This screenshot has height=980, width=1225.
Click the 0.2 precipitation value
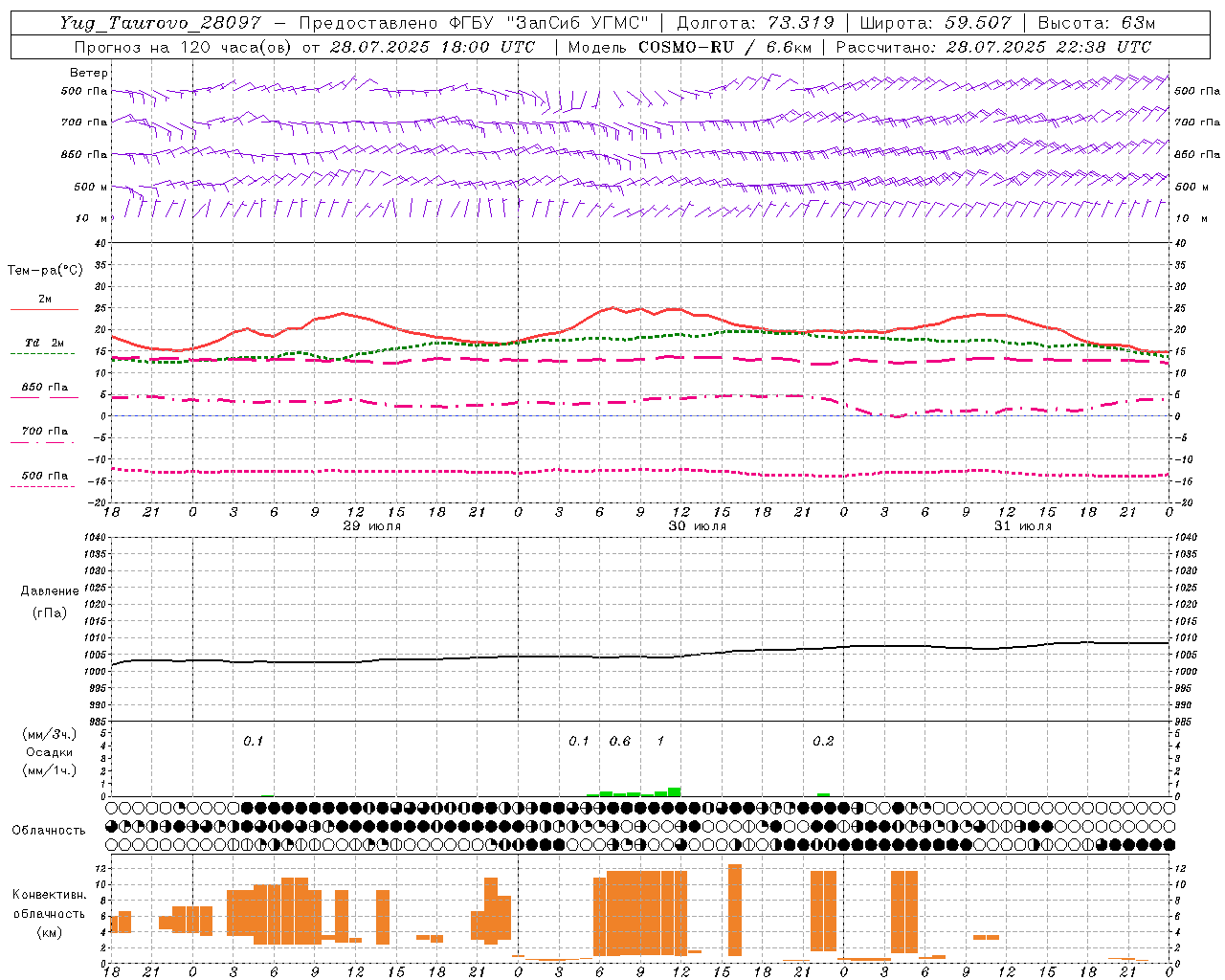823,742
